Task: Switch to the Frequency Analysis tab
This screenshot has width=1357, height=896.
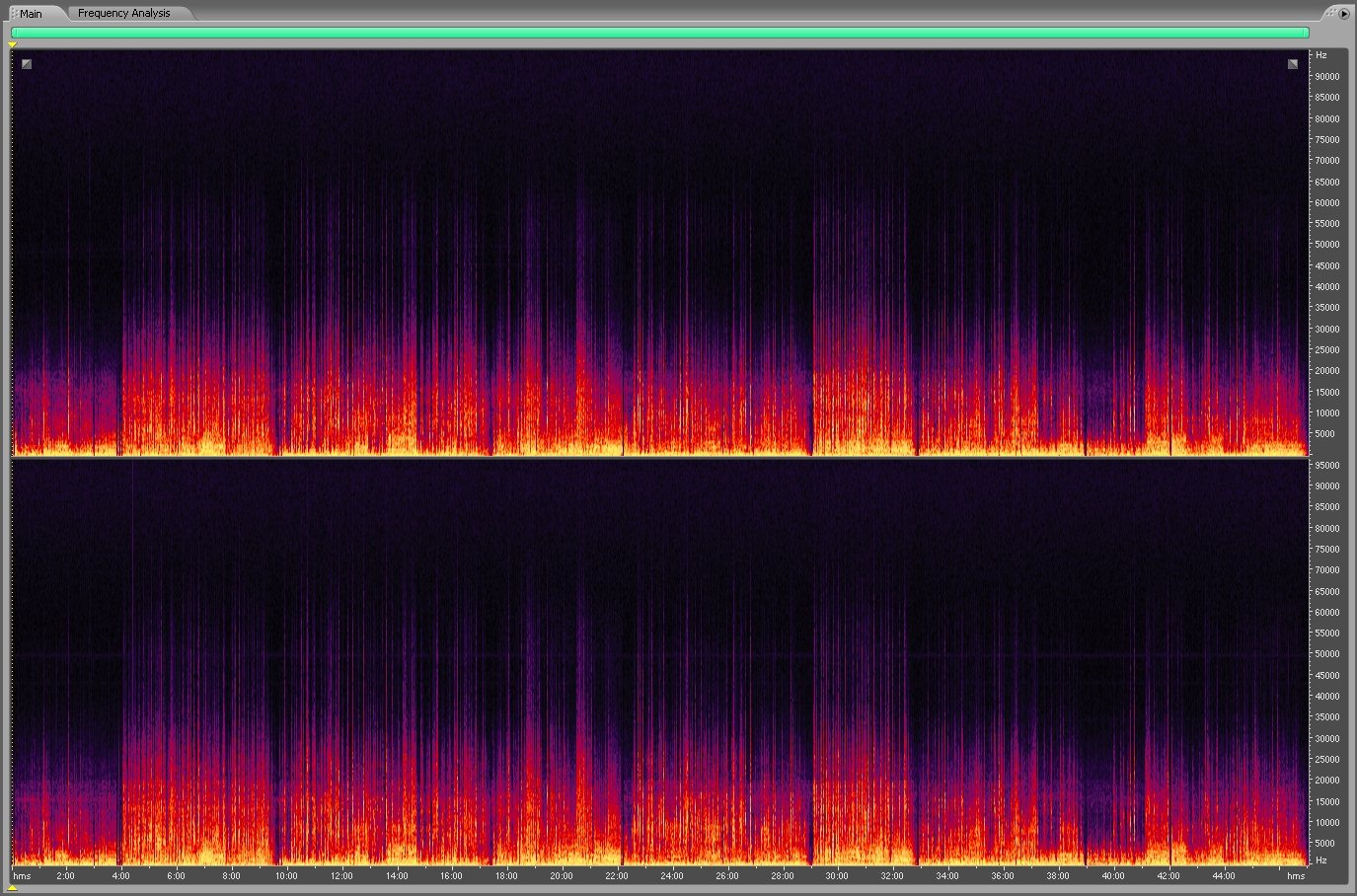Action: pyautogui.click(x=123, y=14)
